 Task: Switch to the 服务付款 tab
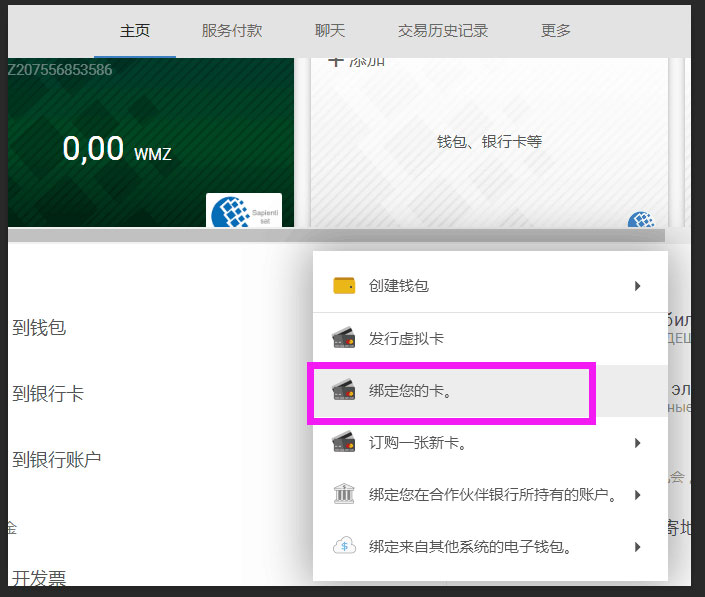point(232,31)
